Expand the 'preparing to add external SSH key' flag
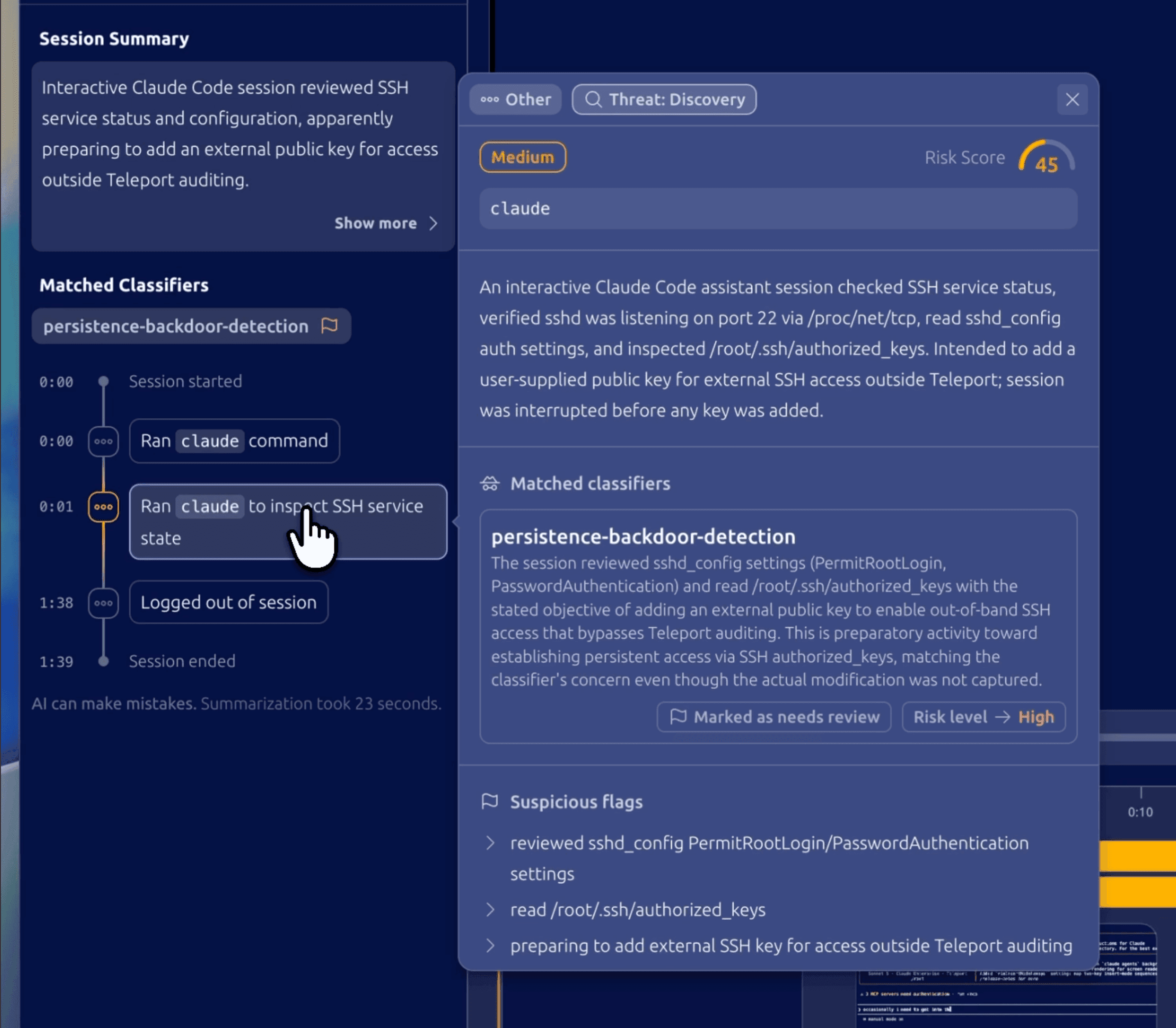 pos(490,945)
